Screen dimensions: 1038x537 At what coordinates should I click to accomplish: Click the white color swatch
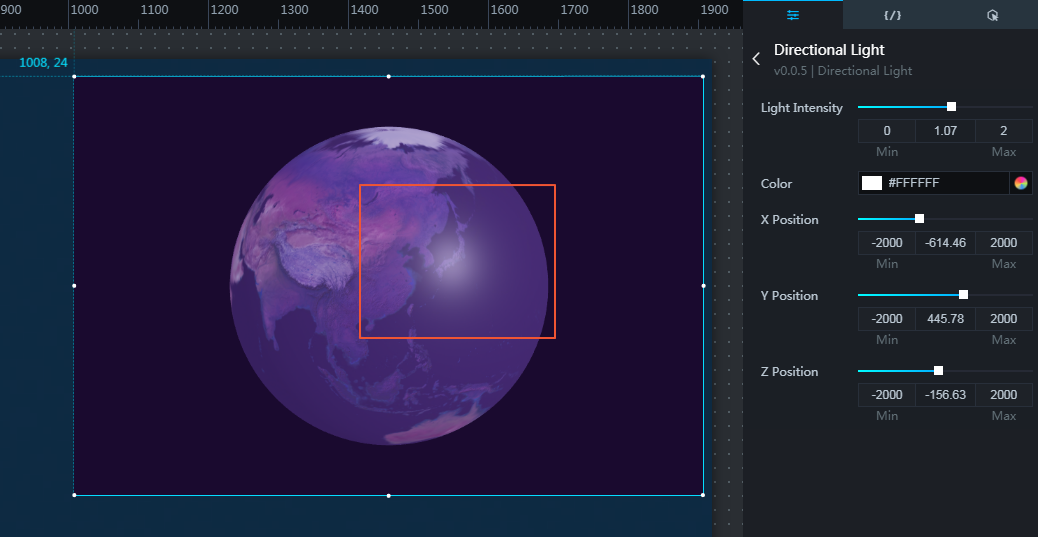click(x=872, y=183)
